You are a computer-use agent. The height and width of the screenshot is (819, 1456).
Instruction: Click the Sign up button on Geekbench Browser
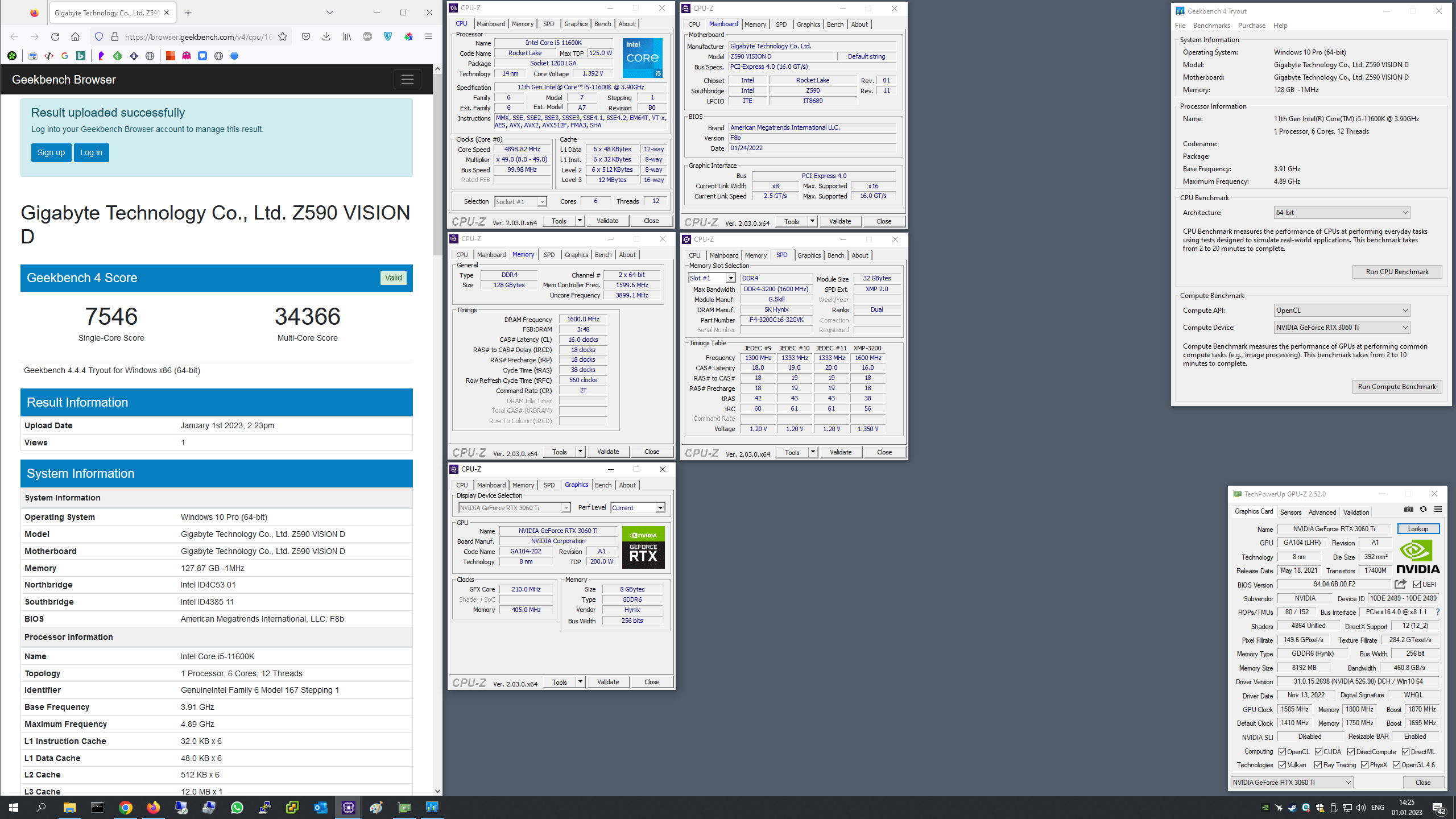point(51,152)
